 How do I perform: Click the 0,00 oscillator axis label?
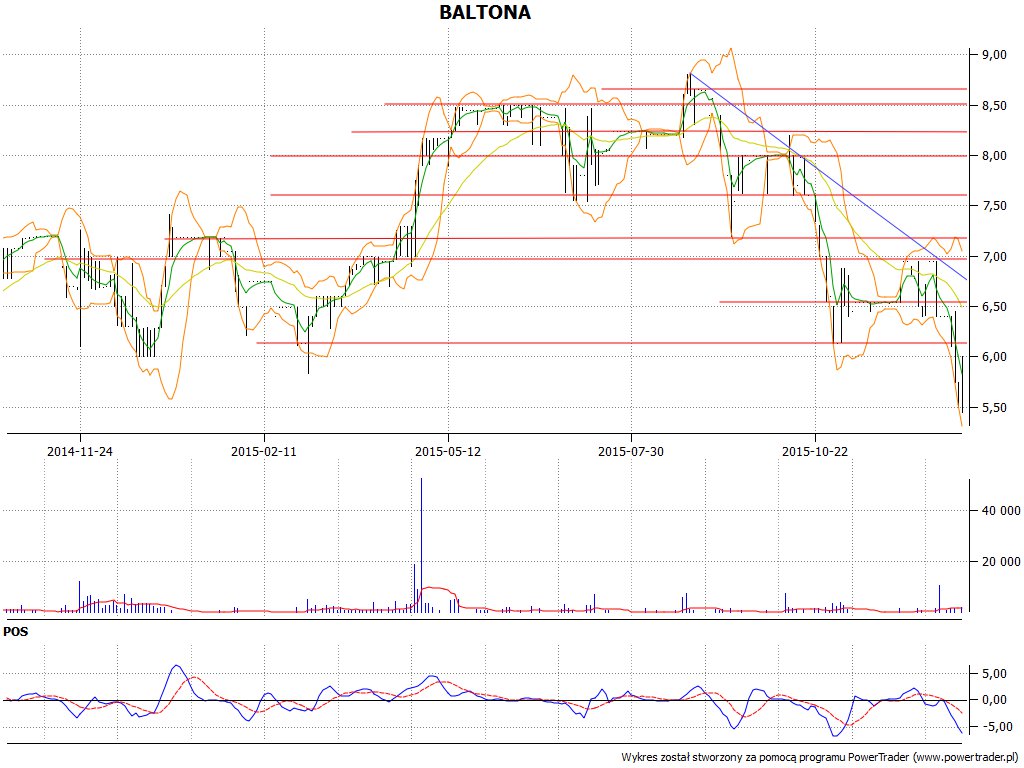[x=994, y=700]
